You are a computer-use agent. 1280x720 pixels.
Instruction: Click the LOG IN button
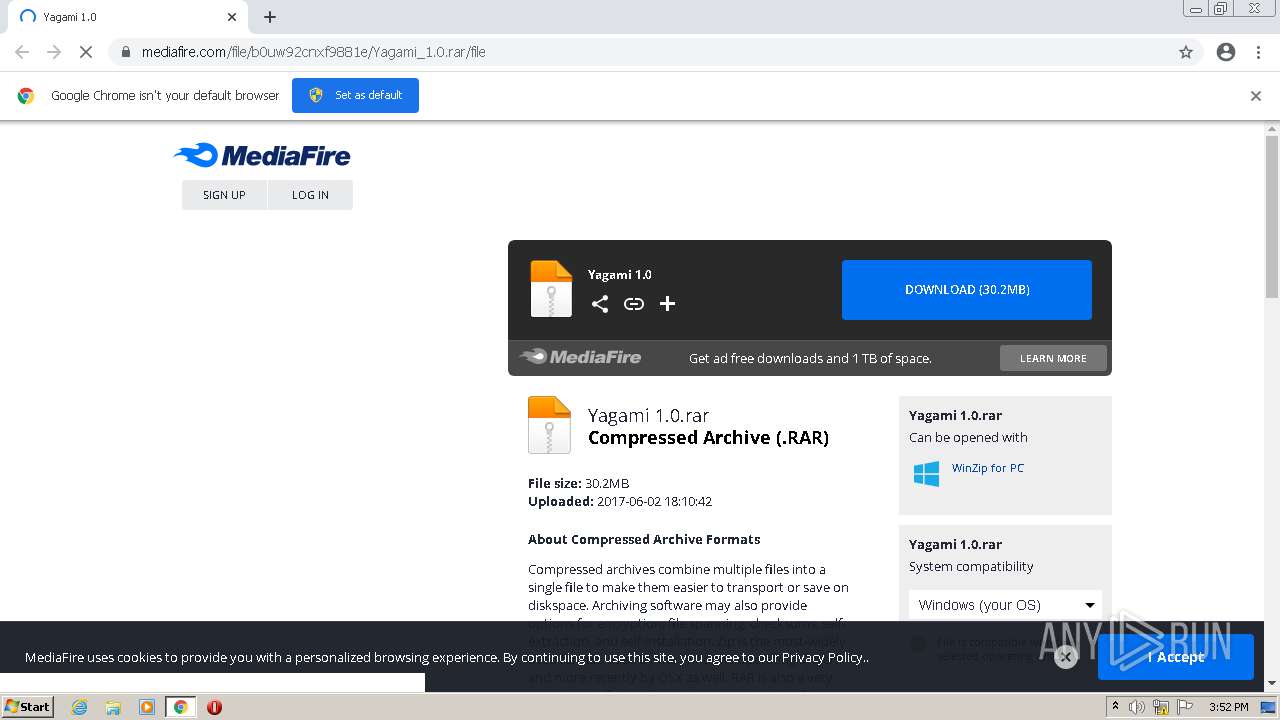310,195
